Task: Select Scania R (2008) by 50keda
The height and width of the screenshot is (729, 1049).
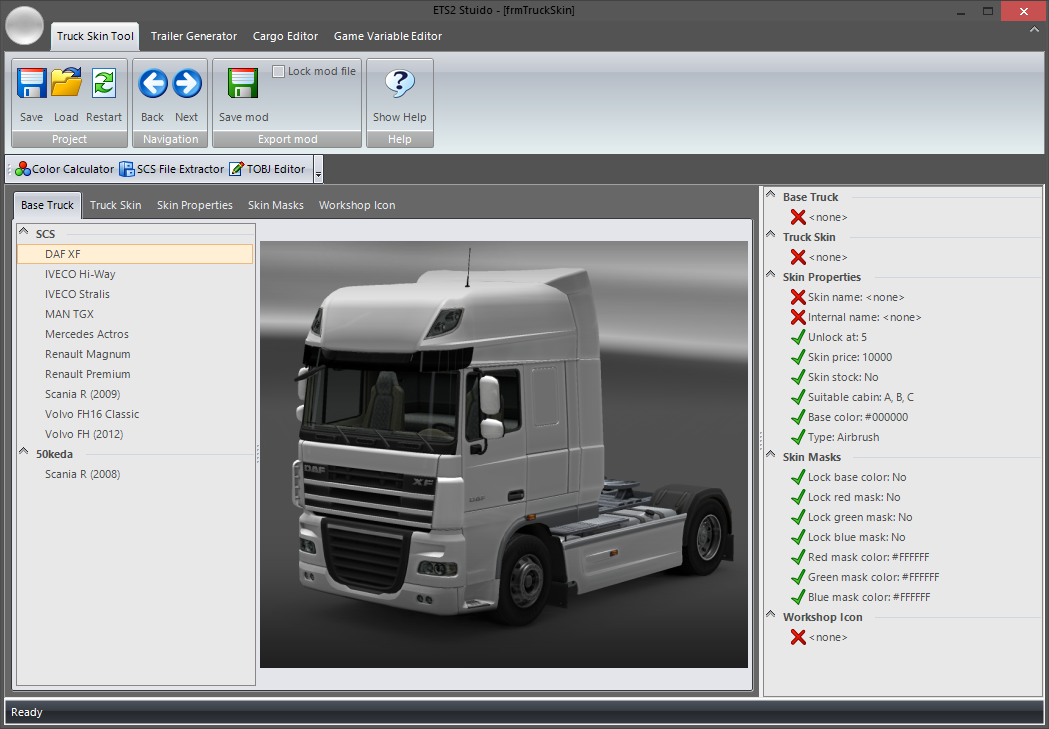Action: [x=135, y=474]
